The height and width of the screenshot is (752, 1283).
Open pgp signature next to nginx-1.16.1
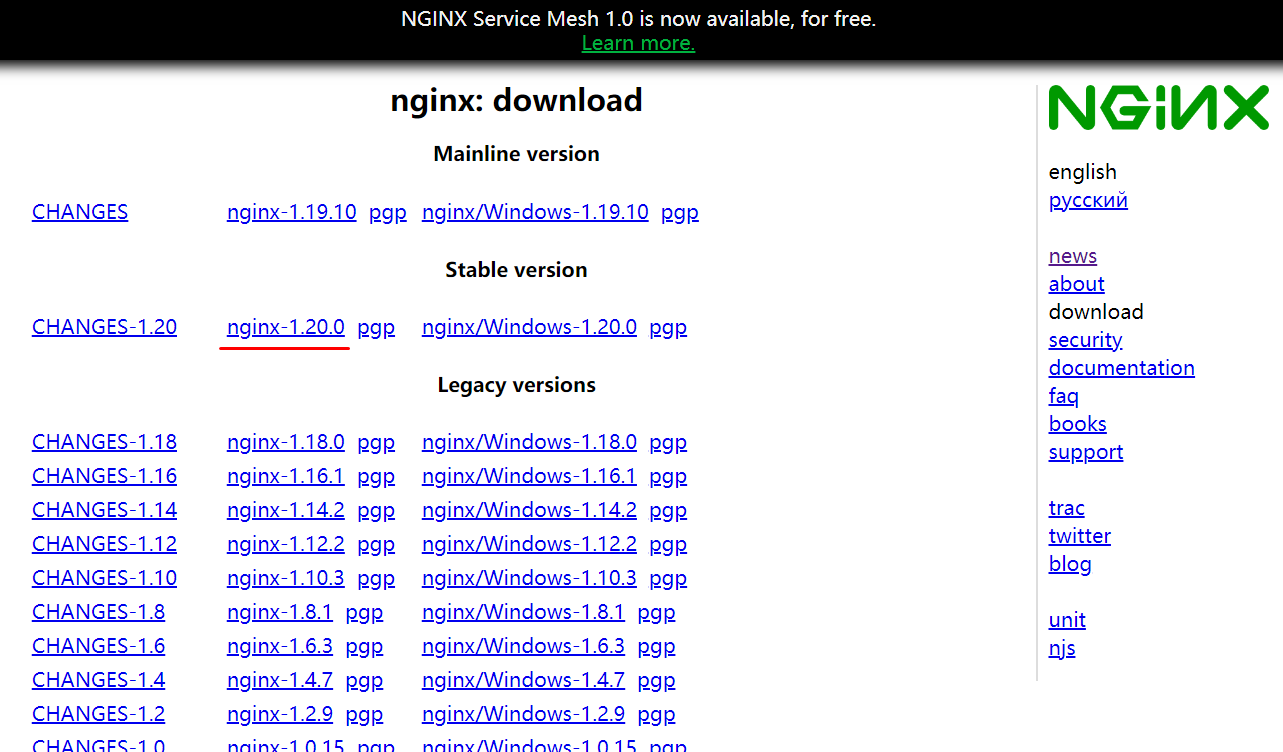click(376, 476)
